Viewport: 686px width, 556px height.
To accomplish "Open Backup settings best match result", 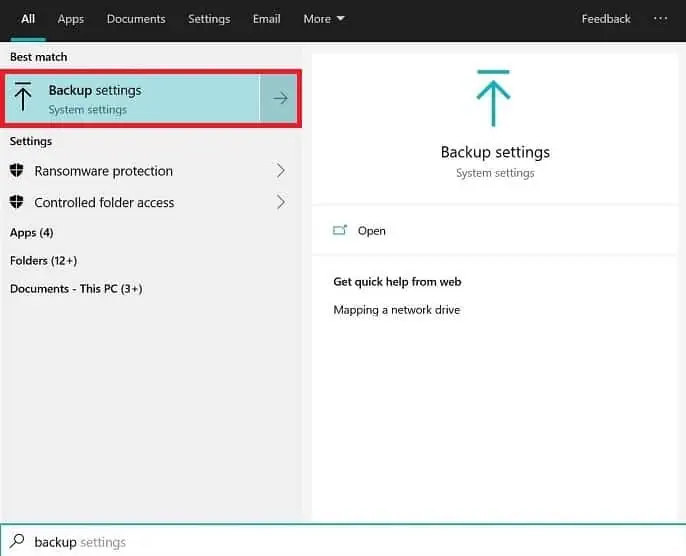I will pyautogui.click(x=133, y=98).
